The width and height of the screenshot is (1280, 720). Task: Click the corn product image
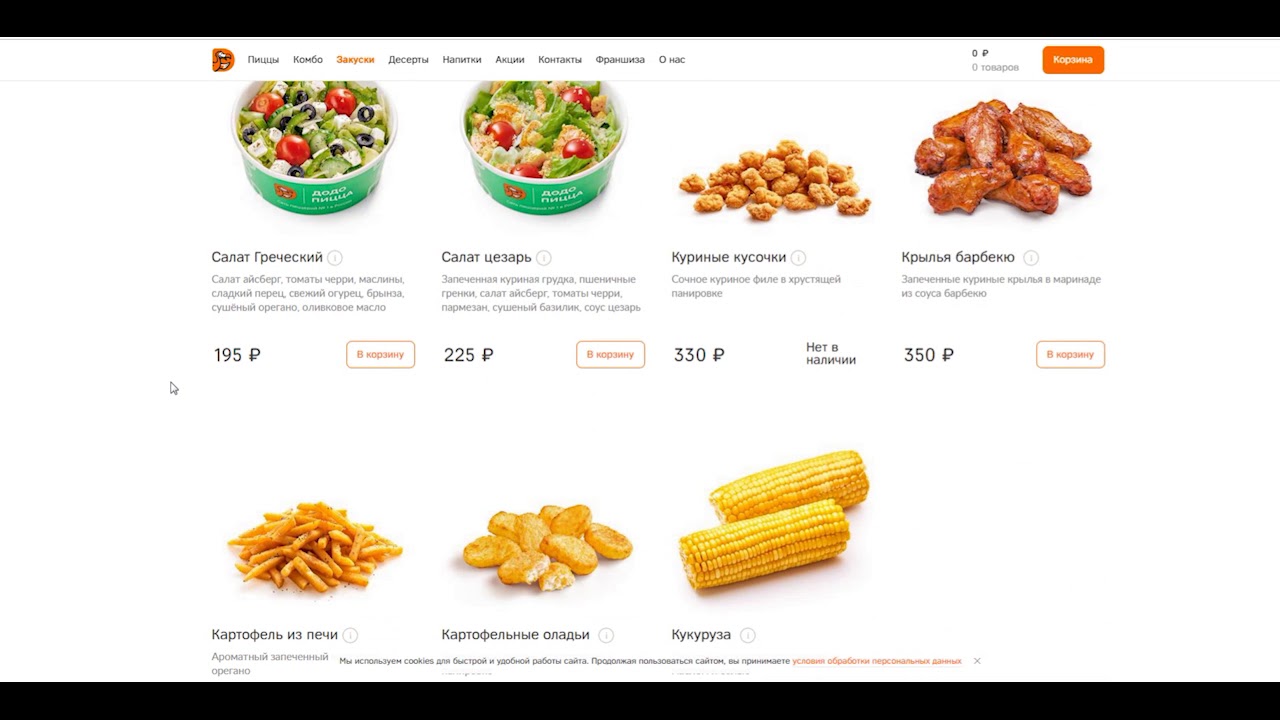coord(775,520)
